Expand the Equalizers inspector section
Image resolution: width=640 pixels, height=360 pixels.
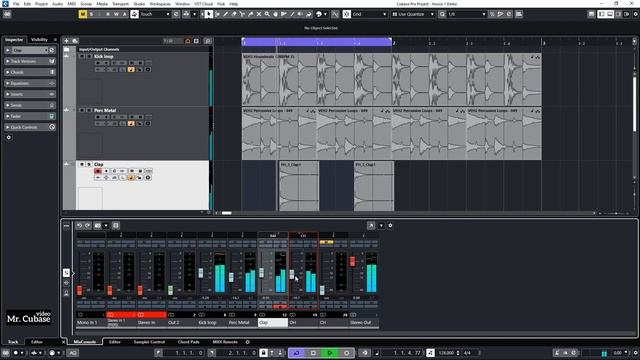pyautogui.click(x=30, y=83)
